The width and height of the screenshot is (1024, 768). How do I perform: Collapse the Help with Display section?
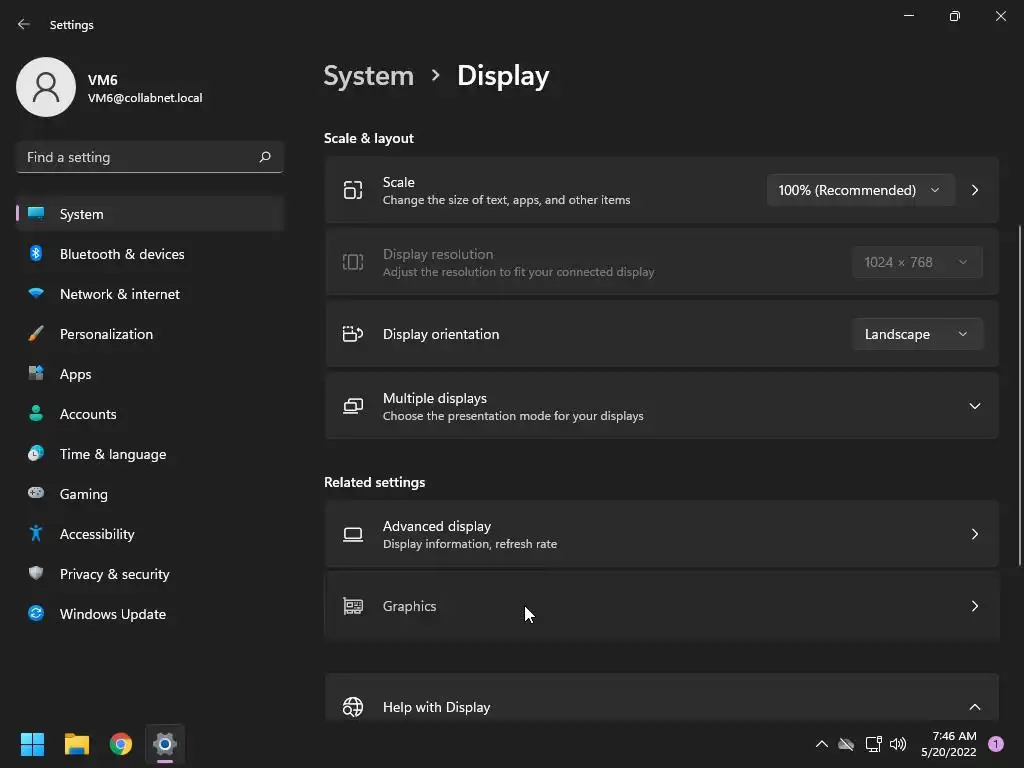[x=974, y=707]
